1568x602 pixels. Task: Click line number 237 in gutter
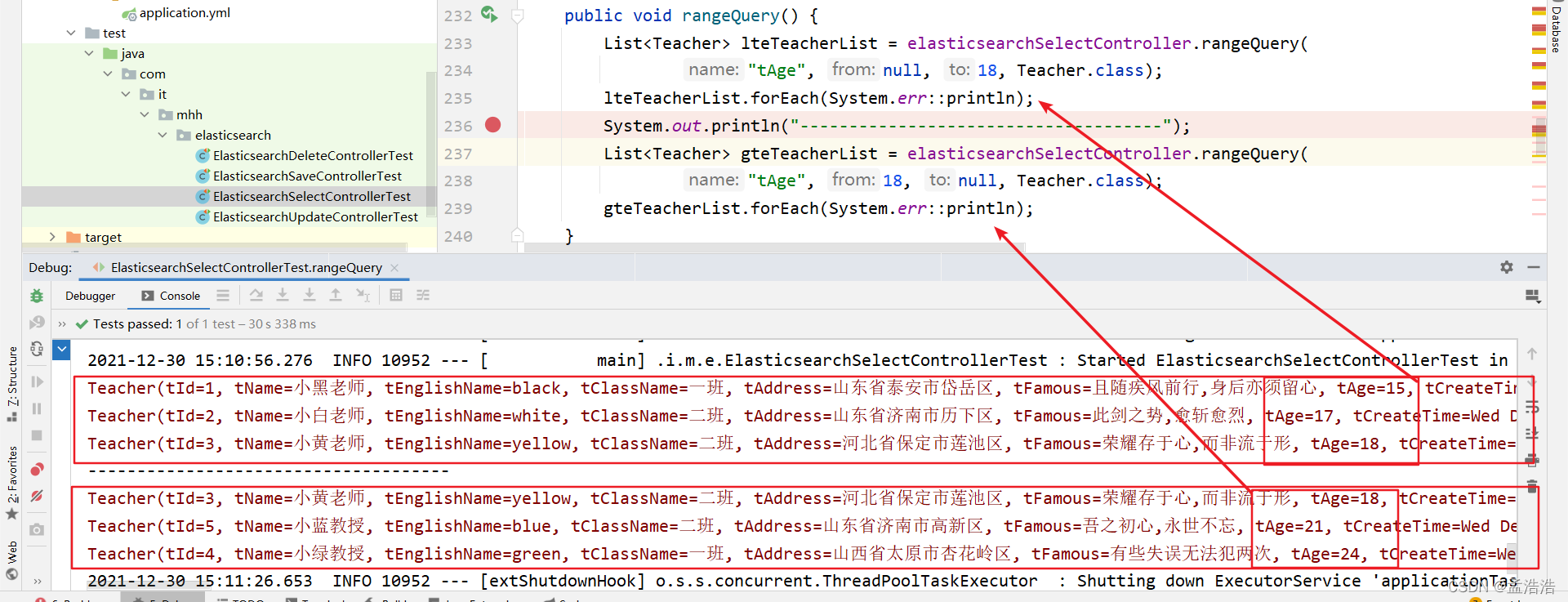tap(458, 154)
